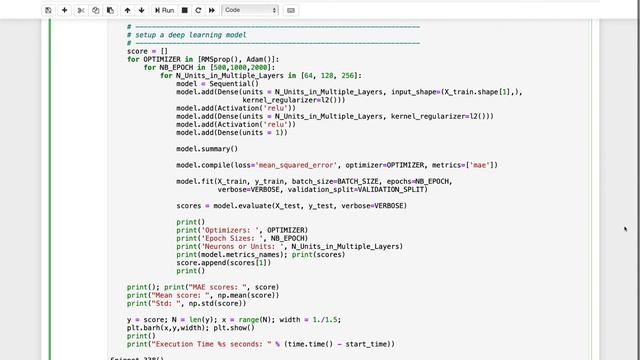Viewport: 640px width, 360px height.
Task: Restart the kernel
Action: point(198,10)
